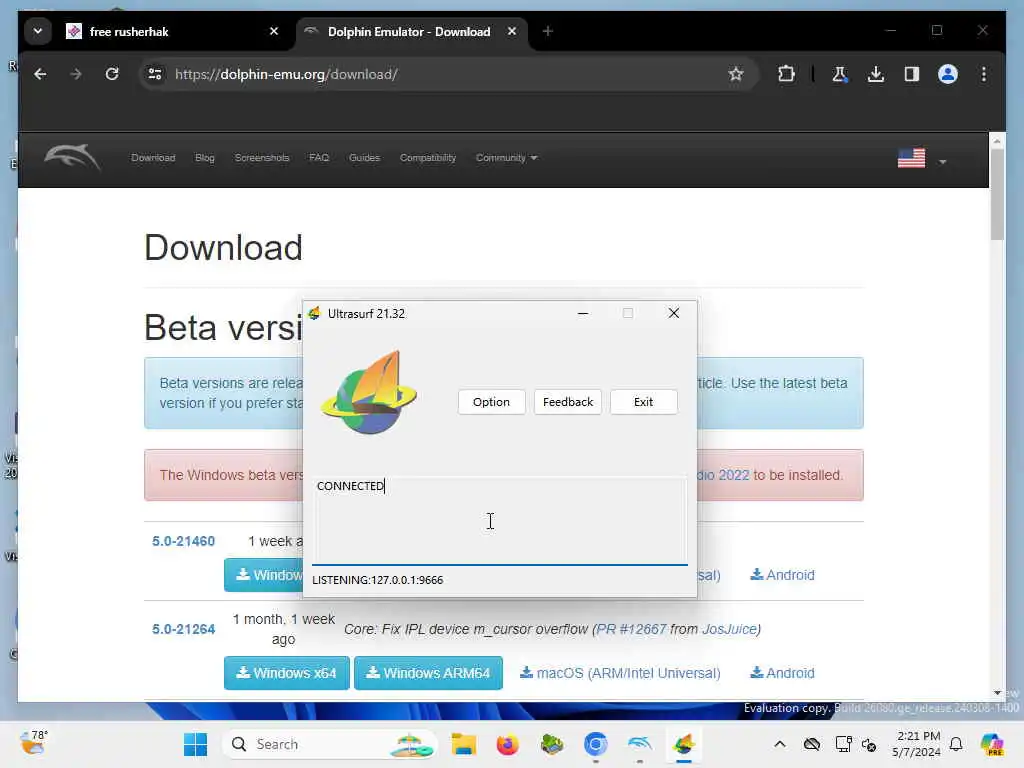Screen dimensions: 1024x768
Task: Download macOS (ARM/Intel Universal) for 5.0-21264
Action: tap(620, 673)
